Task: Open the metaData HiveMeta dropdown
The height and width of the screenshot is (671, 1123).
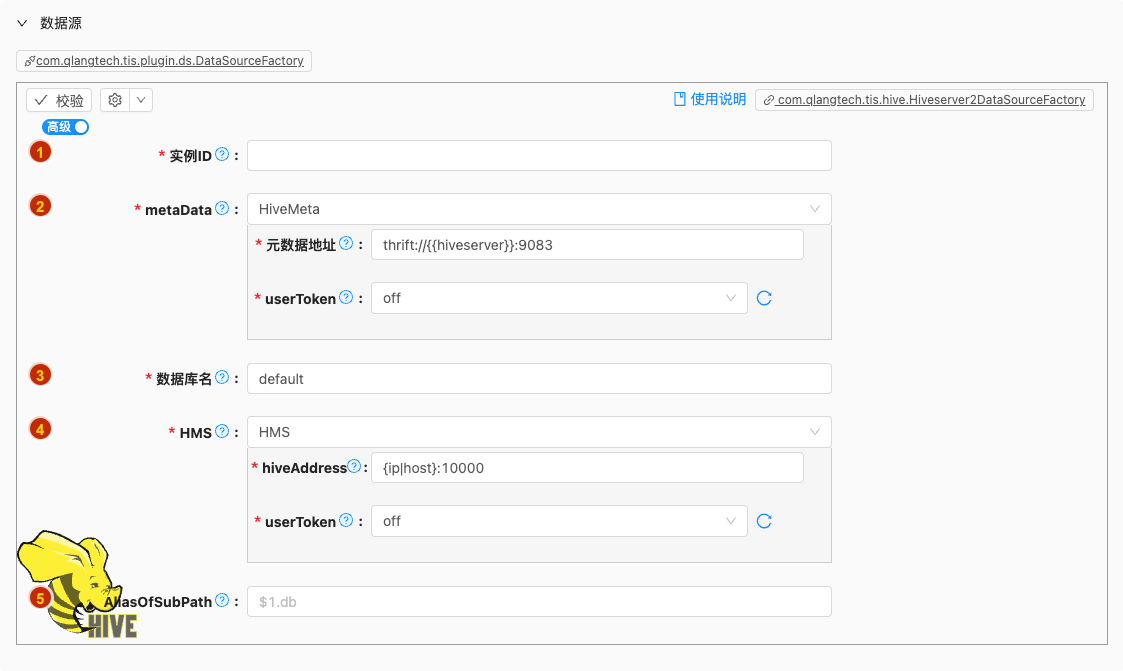Action: point(539,209)
